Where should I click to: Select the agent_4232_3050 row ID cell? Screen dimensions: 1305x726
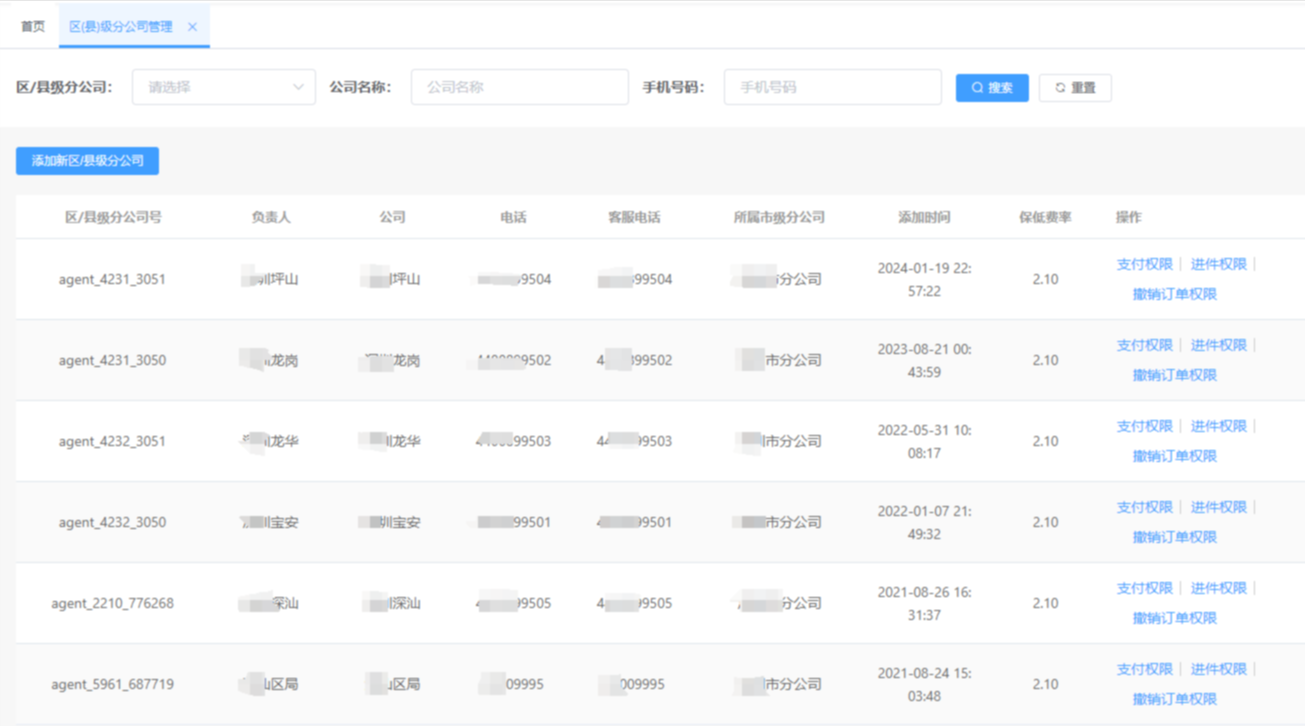[x=112, y=522]
